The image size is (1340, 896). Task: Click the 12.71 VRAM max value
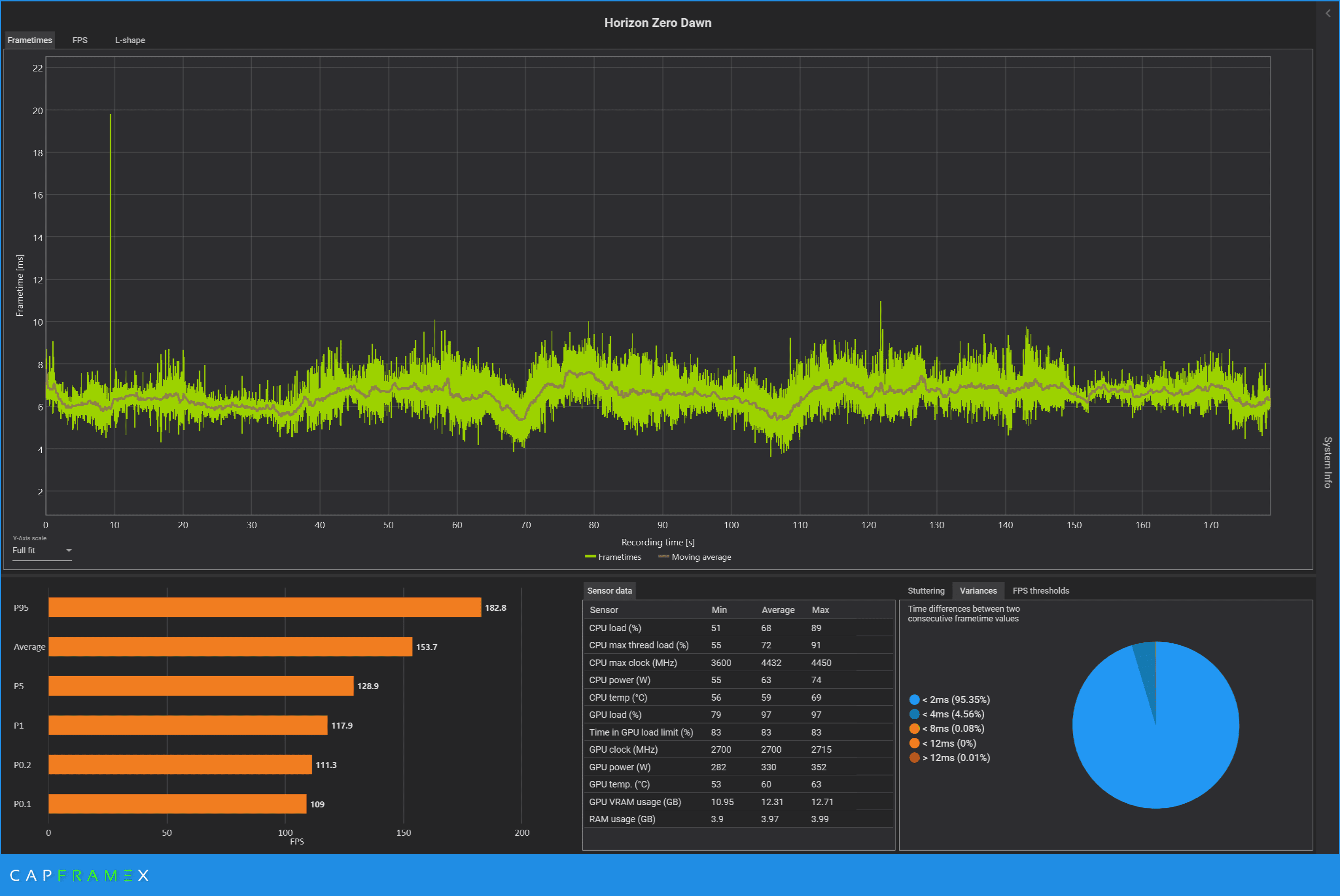pos(822,802)
